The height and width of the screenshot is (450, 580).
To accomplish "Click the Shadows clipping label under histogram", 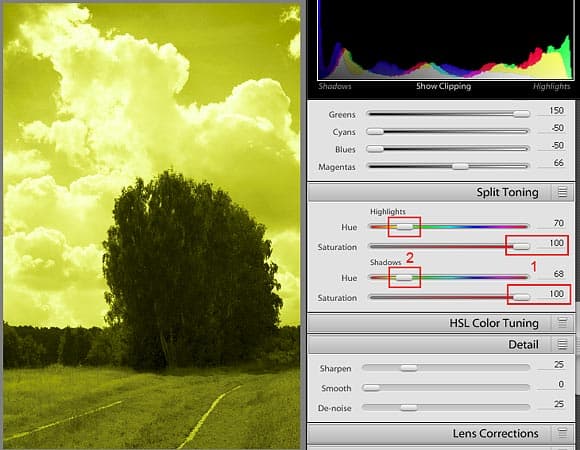I will coord(335,86).
